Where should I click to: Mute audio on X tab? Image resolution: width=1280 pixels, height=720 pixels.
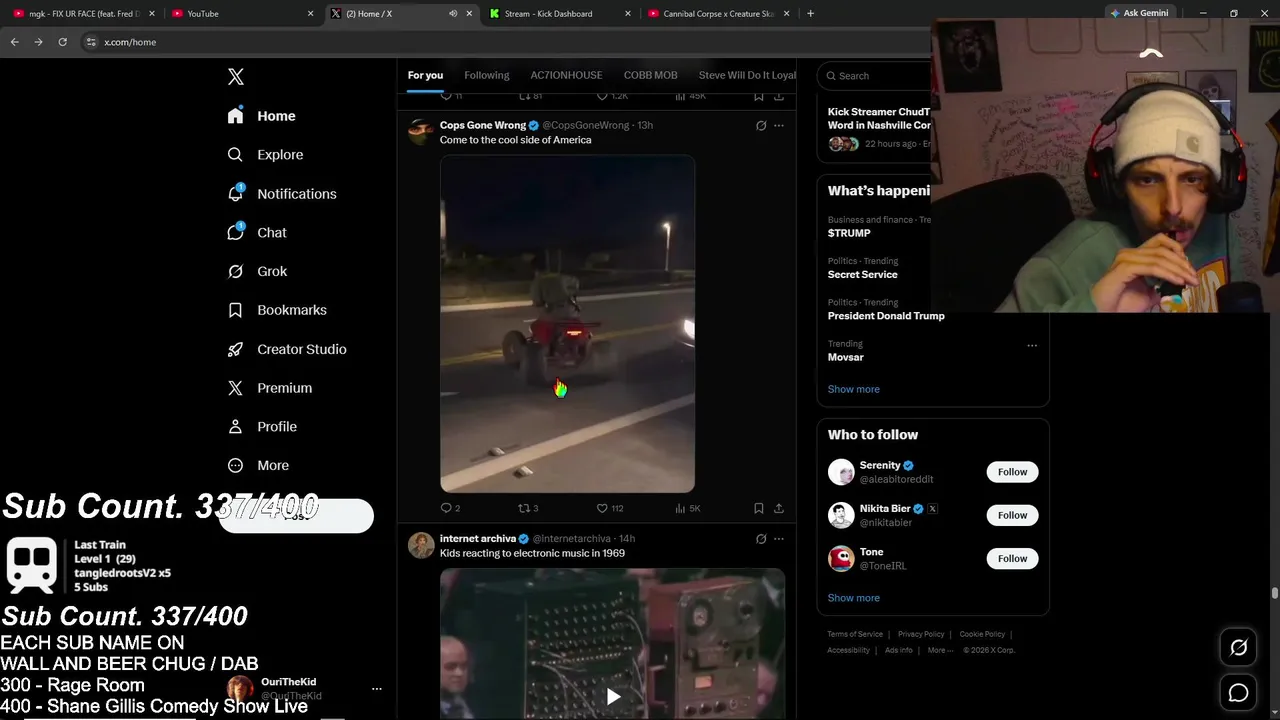click(453, 14)
